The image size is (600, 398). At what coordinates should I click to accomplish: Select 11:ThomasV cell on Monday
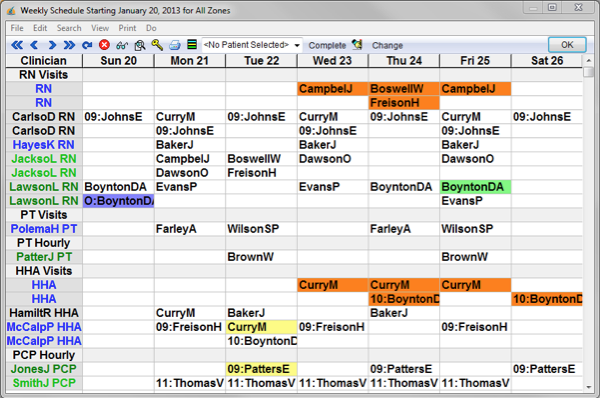coord(190,383)
